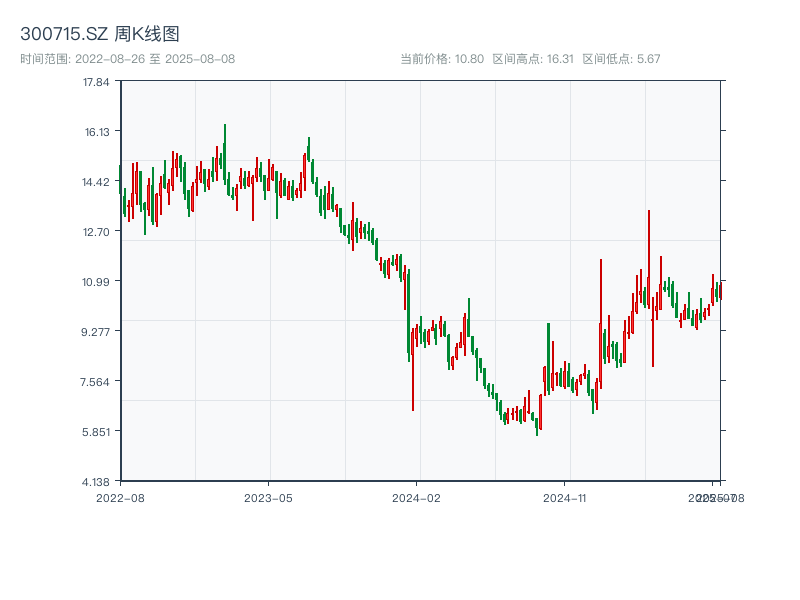Click the 10.99 price axis label
This screenshot has width=800, height=600.
[96, 282]
